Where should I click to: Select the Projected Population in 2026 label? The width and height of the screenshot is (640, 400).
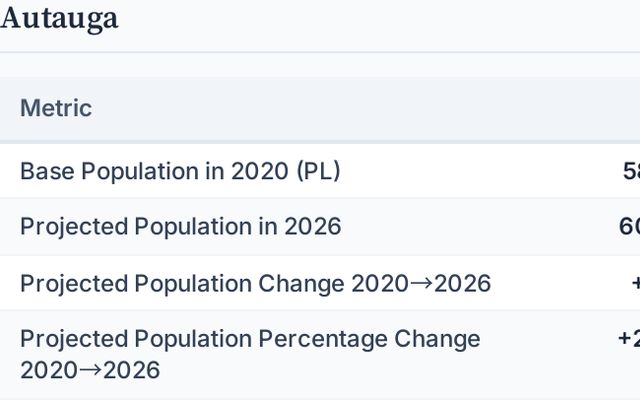click(180, 227)
